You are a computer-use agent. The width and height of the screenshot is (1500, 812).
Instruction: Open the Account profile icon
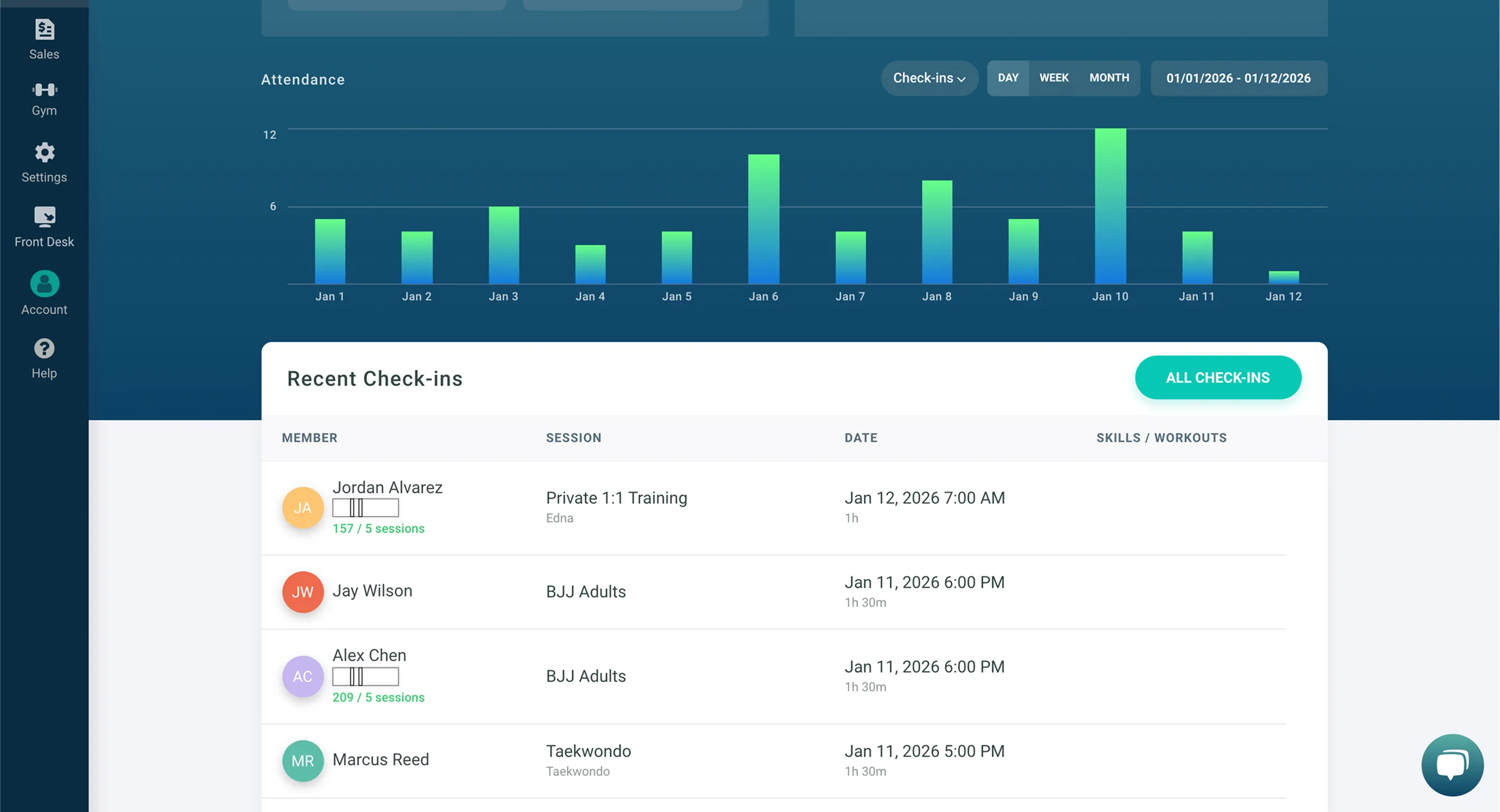click(44, 284)
